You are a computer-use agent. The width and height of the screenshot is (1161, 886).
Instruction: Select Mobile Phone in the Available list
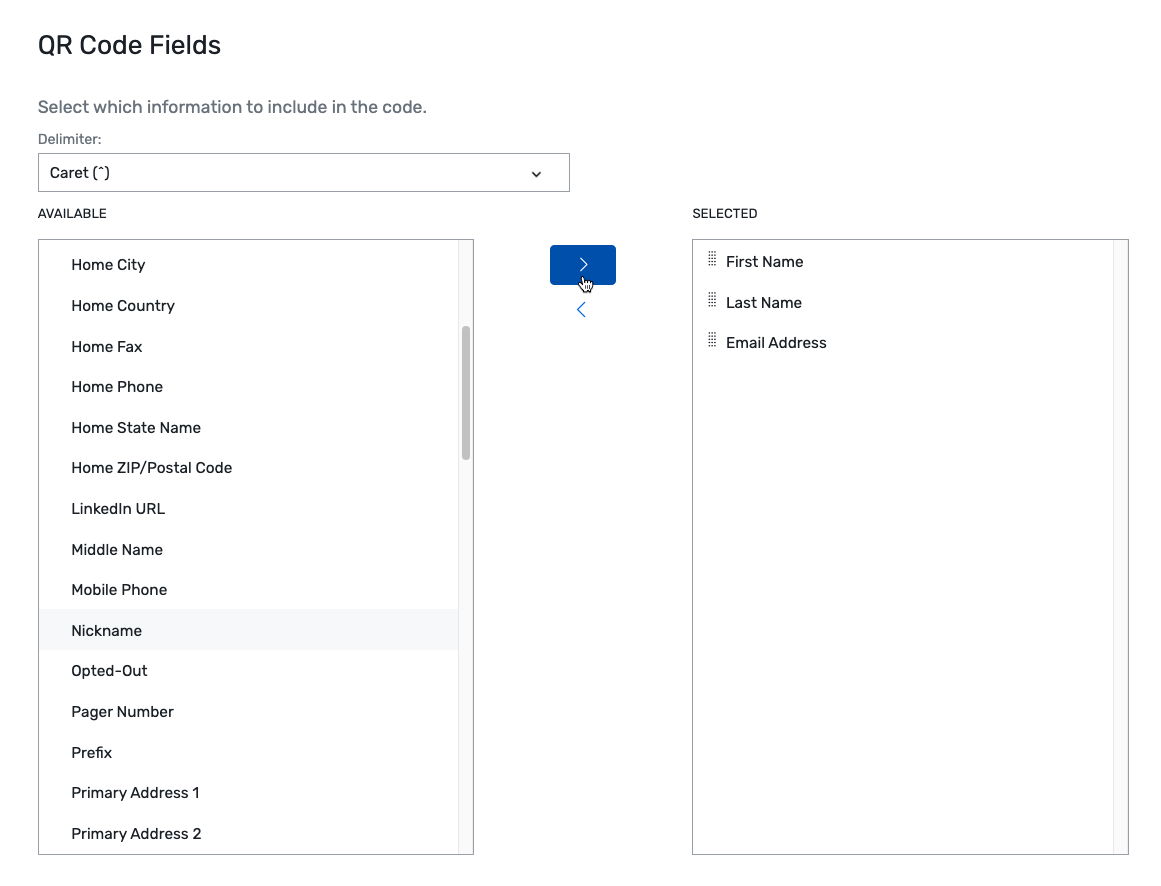(x=119, y=590)
